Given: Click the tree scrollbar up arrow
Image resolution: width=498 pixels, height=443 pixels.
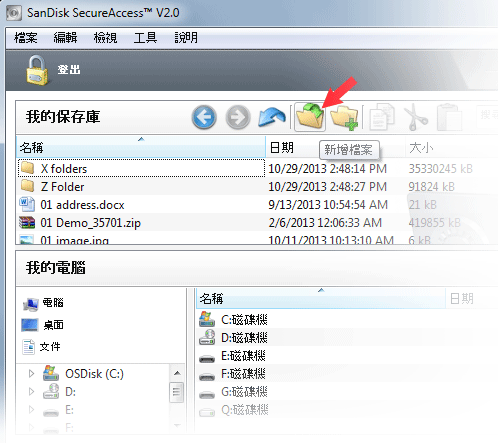Looking at the screenshot, I should 177,373.
